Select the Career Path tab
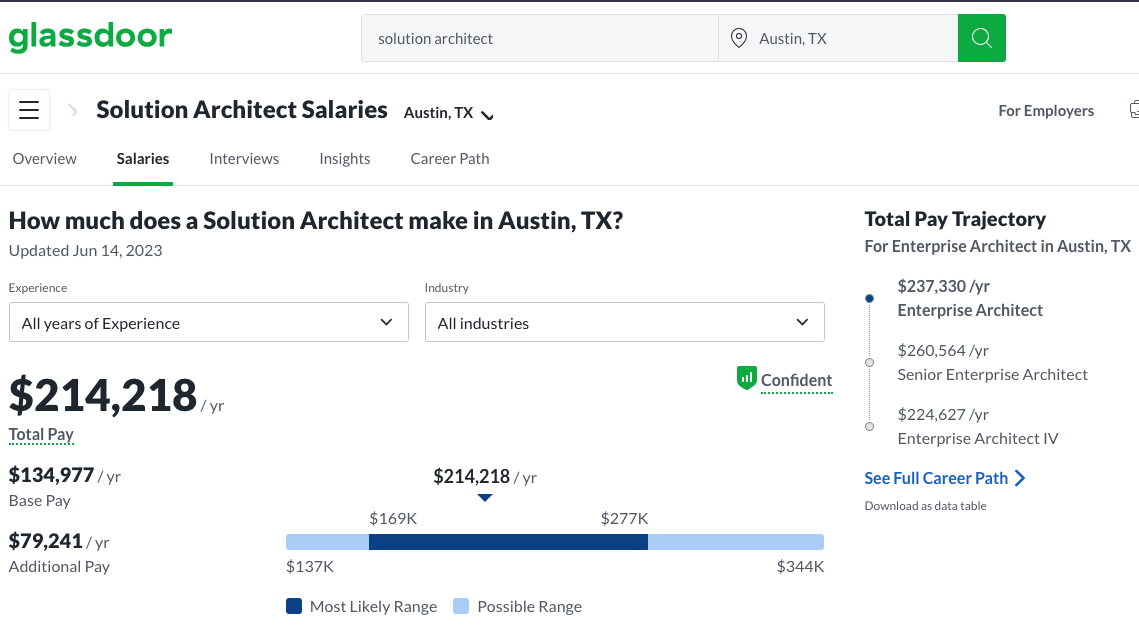This screenshot has height=630, width=1139. pyautogui.click(x=450, y=159)
